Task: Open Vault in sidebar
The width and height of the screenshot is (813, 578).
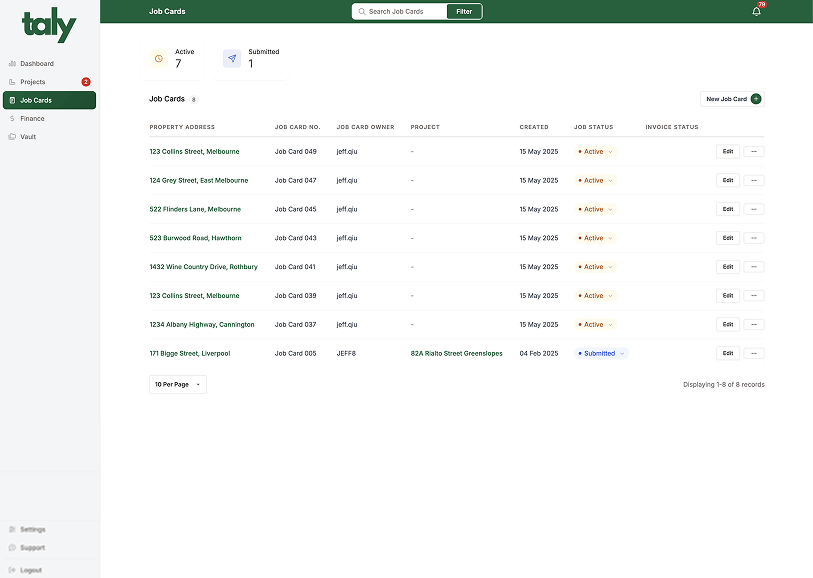Action: (49, 137)
